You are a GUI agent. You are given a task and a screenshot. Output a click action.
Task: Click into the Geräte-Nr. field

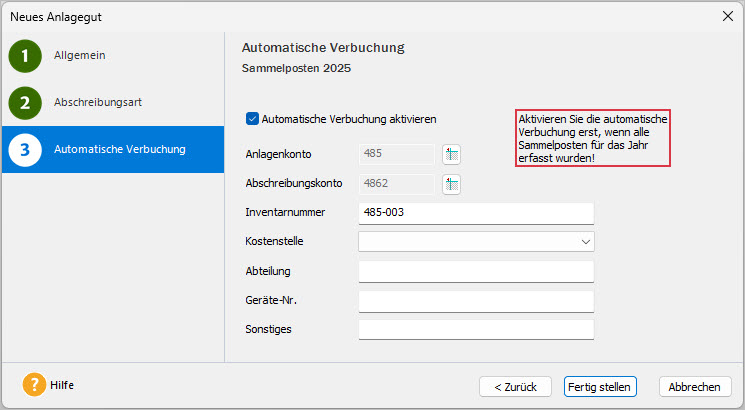click(475, 301)
